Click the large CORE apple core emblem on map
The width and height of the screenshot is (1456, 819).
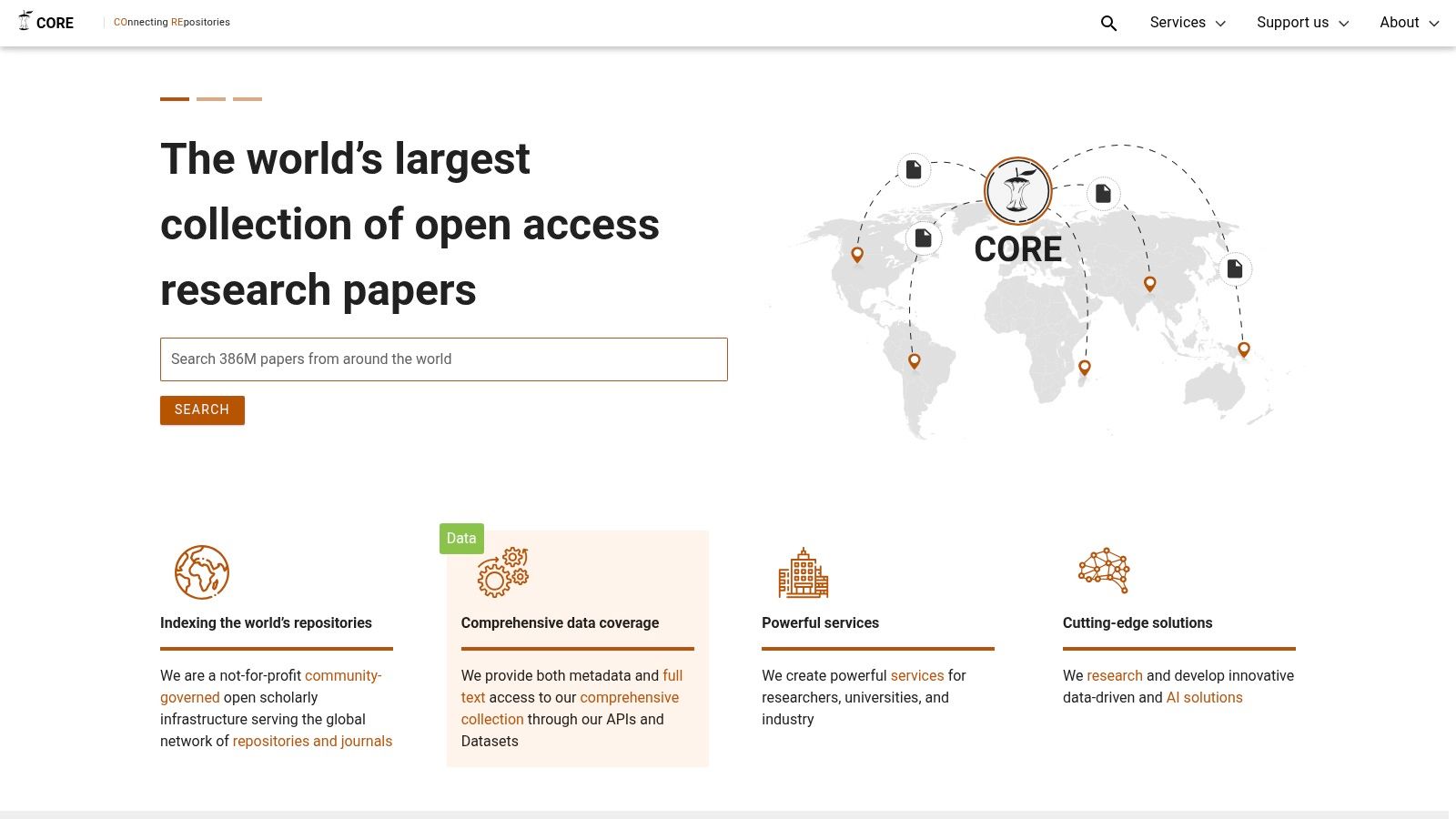tap(1017, 191)
